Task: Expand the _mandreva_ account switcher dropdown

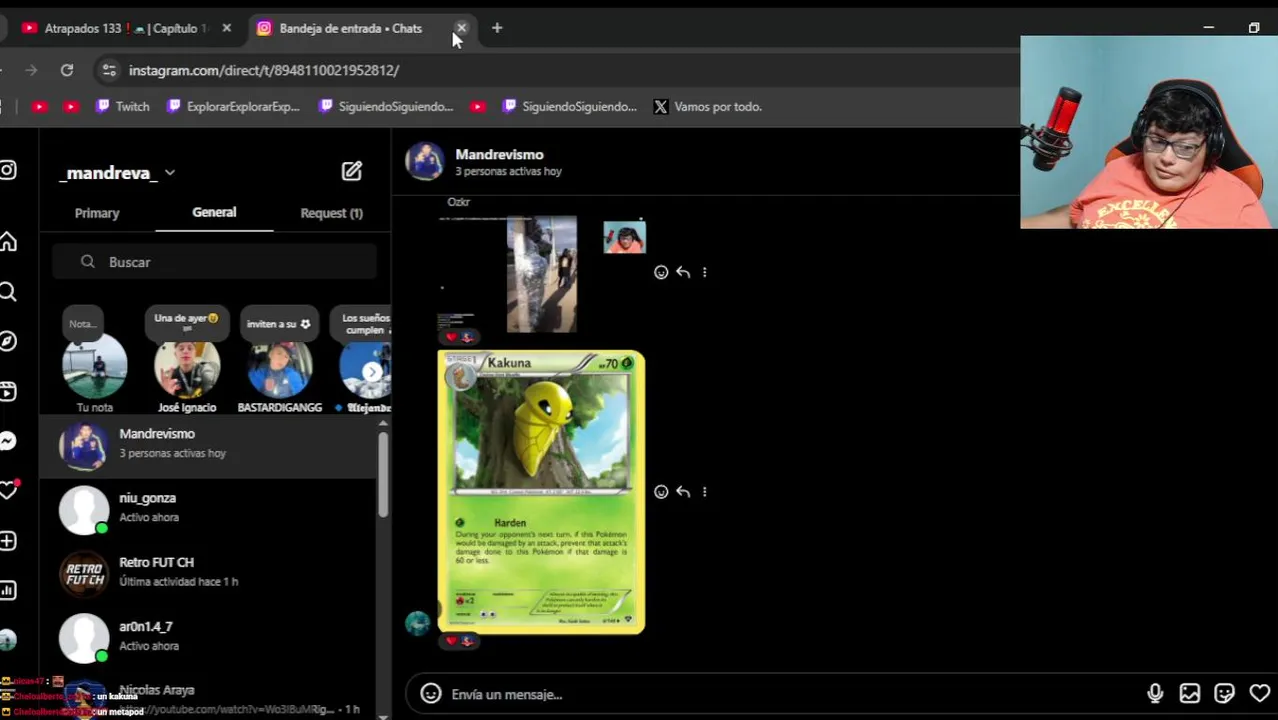Action: pos(170,172)
